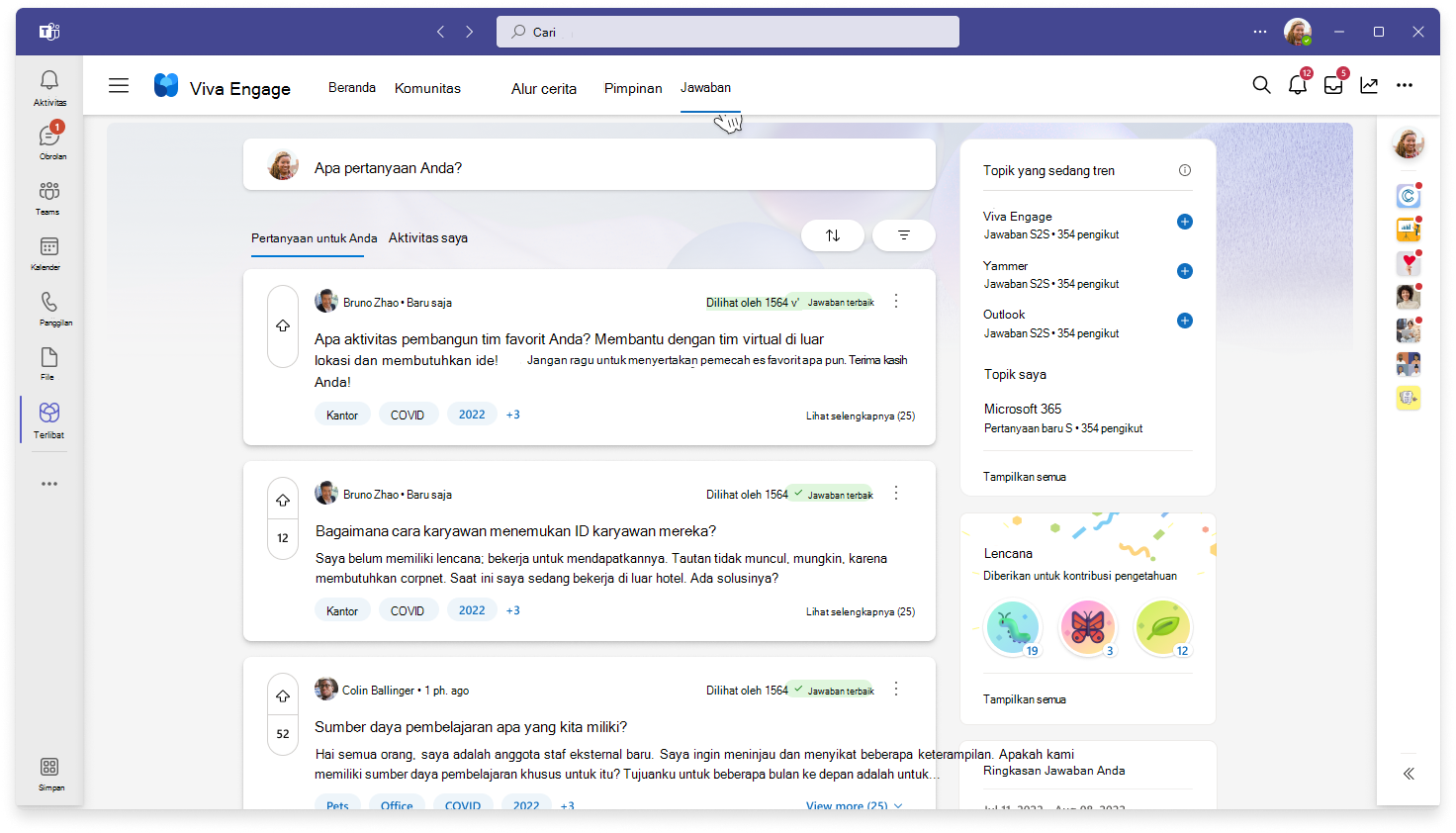Open Simpan apps store icon
Viewport: 1456px width, 833px height.
[x=49, y=773]
